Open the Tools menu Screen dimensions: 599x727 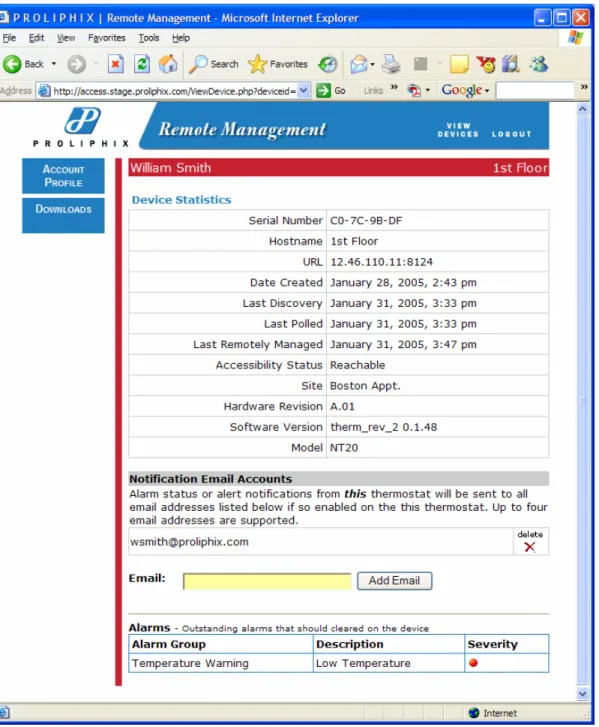[149, 38]
